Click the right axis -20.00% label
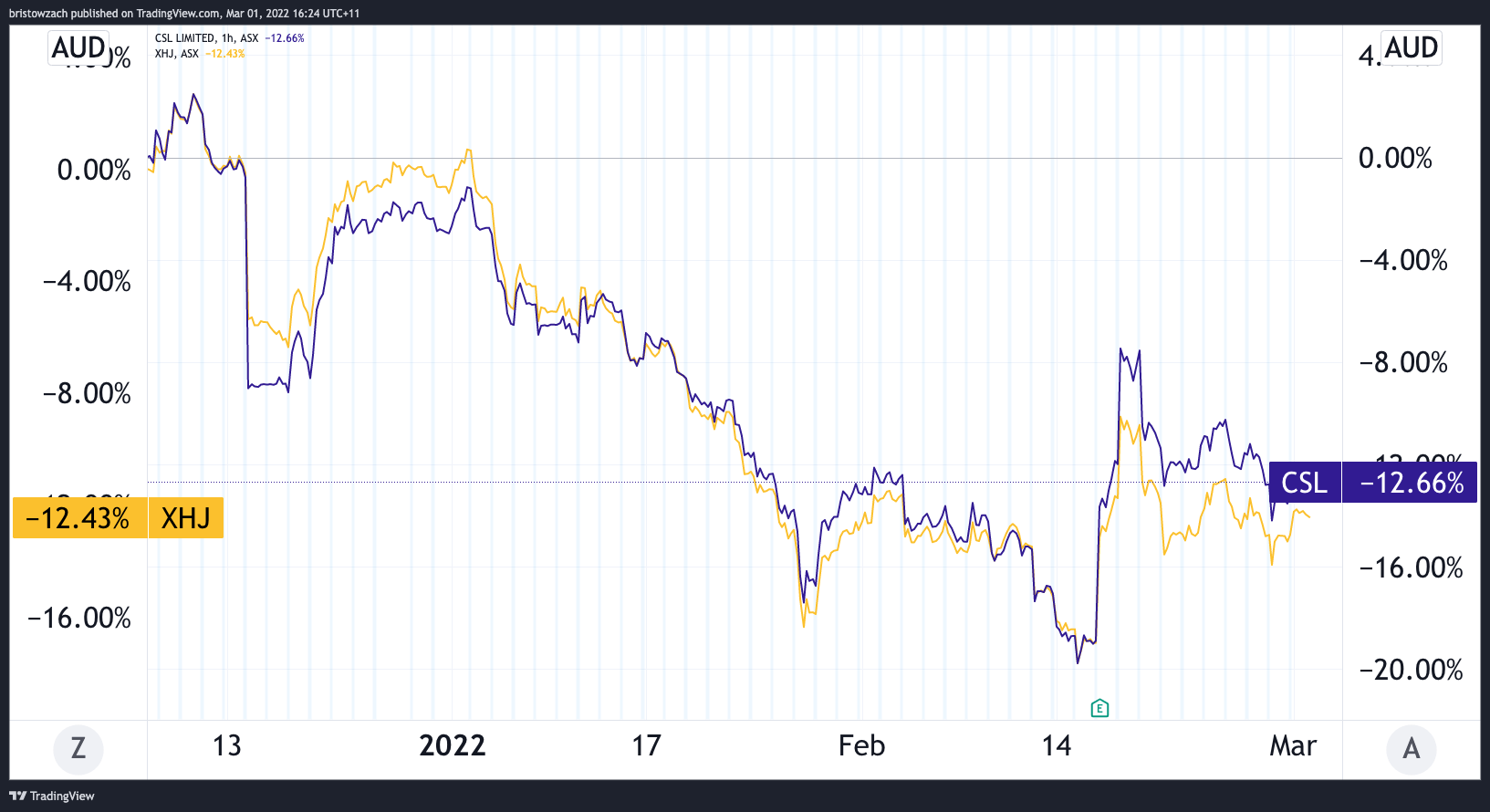This screenshot has height=812, width=1490. coord(1411,670)
